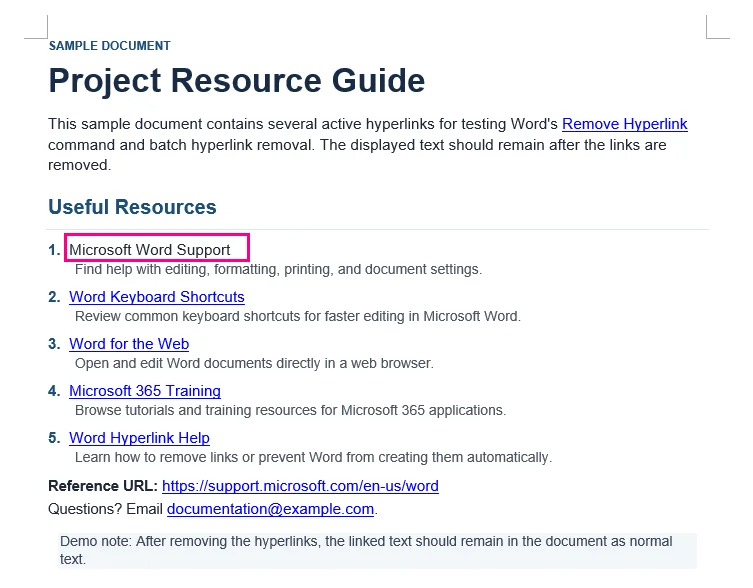Follow the Microsoft 365 Training link
753x588 pixels.
(145, 391)
